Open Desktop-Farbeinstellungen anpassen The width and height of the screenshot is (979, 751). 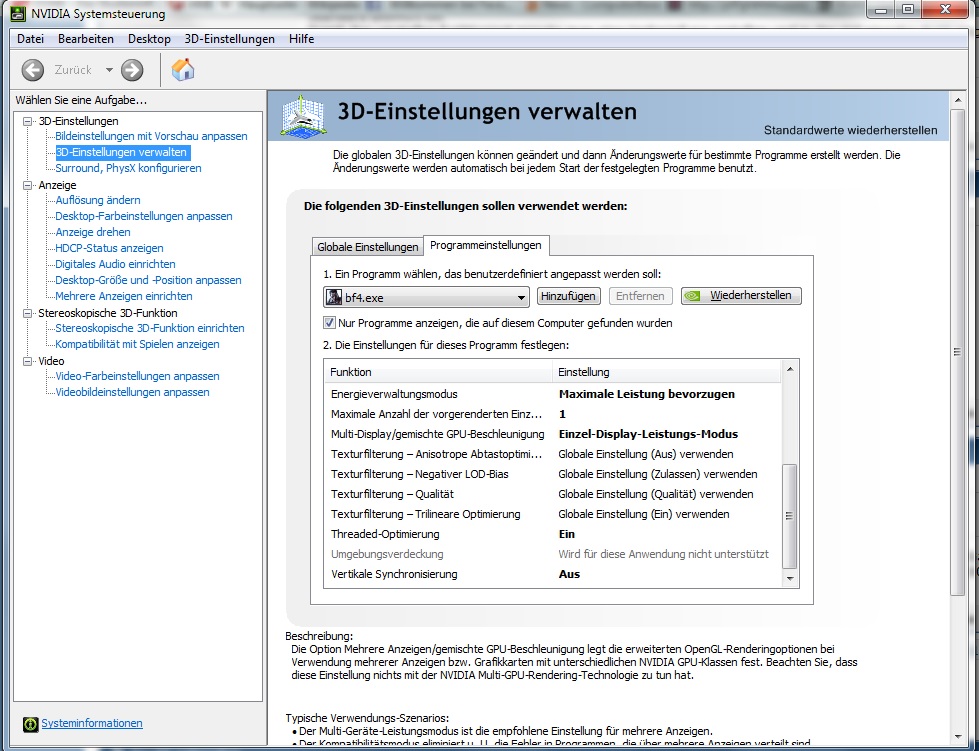pyautogui.click(x=144, y=216)
